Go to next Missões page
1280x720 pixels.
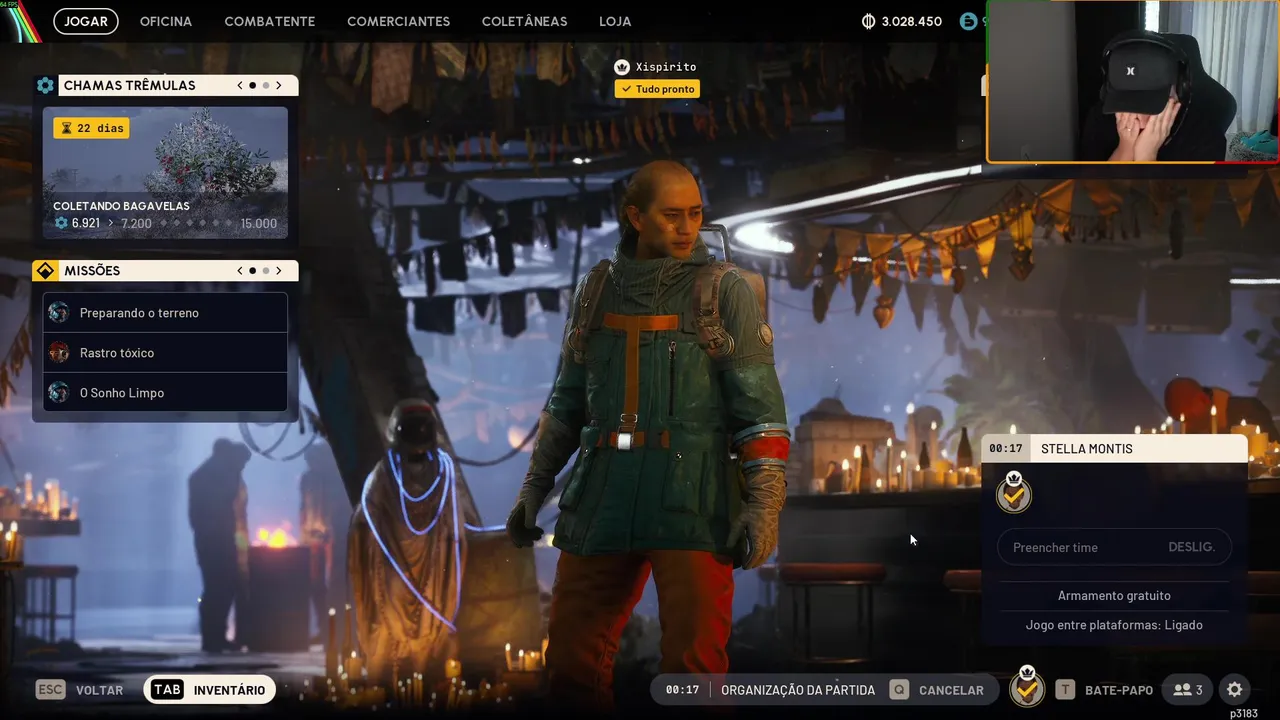279,271
